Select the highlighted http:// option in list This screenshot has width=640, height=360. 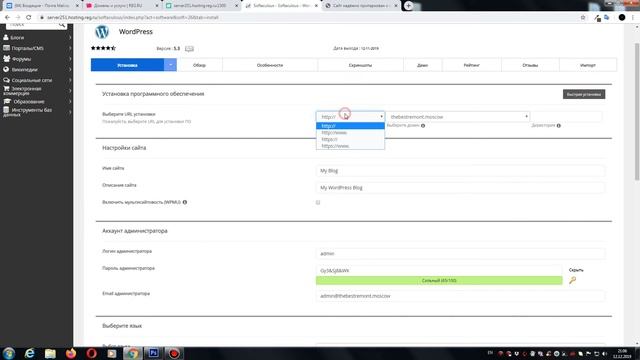pos(350,126)
